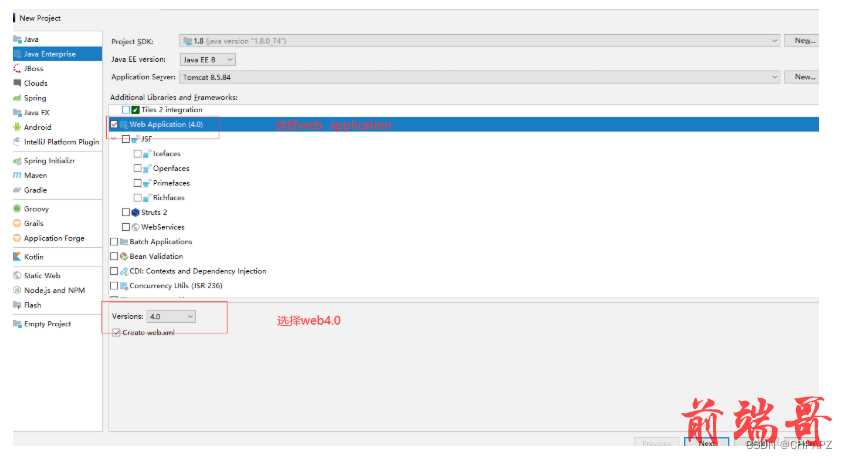Click the Clouds icon in sidebar
Image resolution: width=848 pixels, height=459 pixels.
(17, 83)
